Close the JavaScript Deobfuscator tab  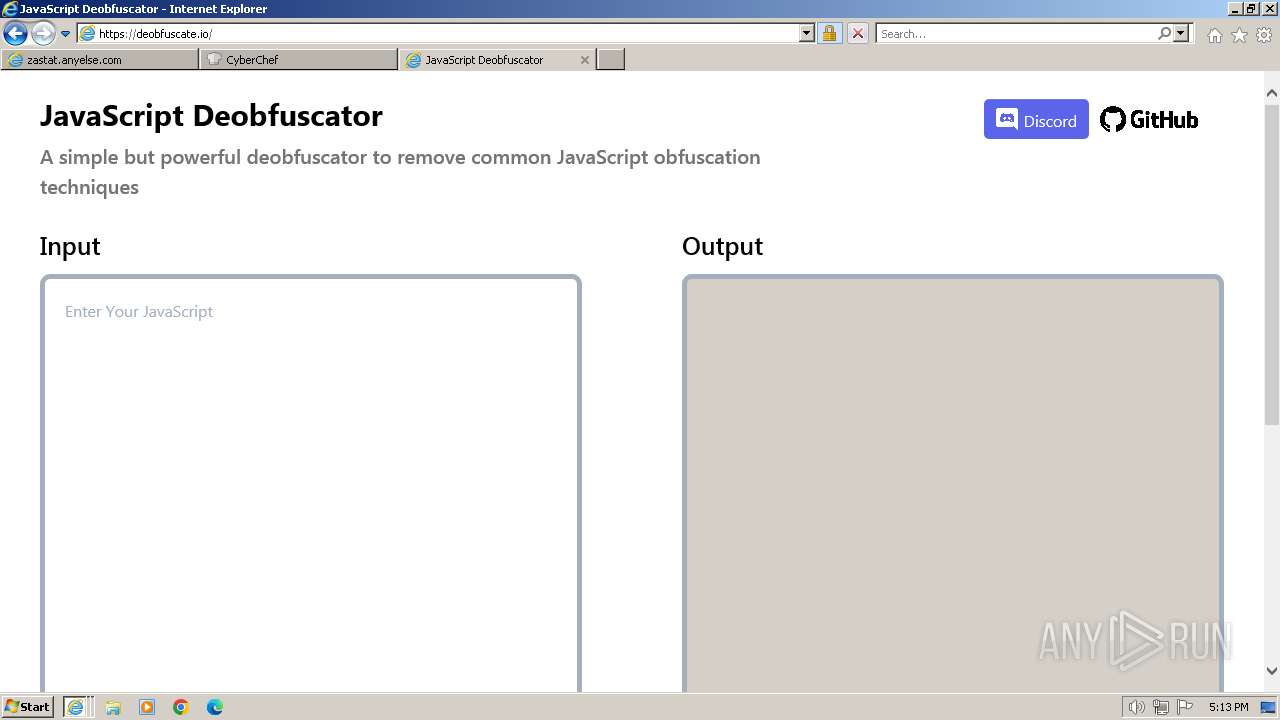pos(585,60)
